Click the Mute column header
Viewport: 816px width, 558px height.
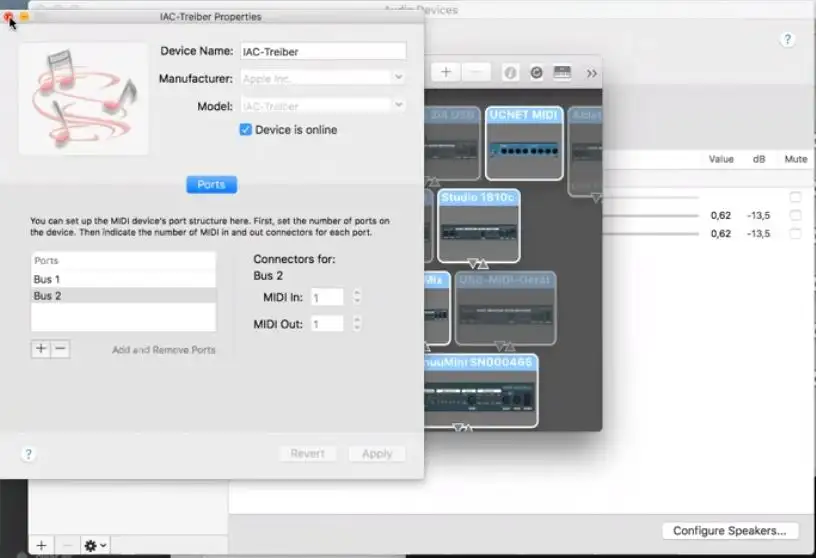tap(796, 159)
